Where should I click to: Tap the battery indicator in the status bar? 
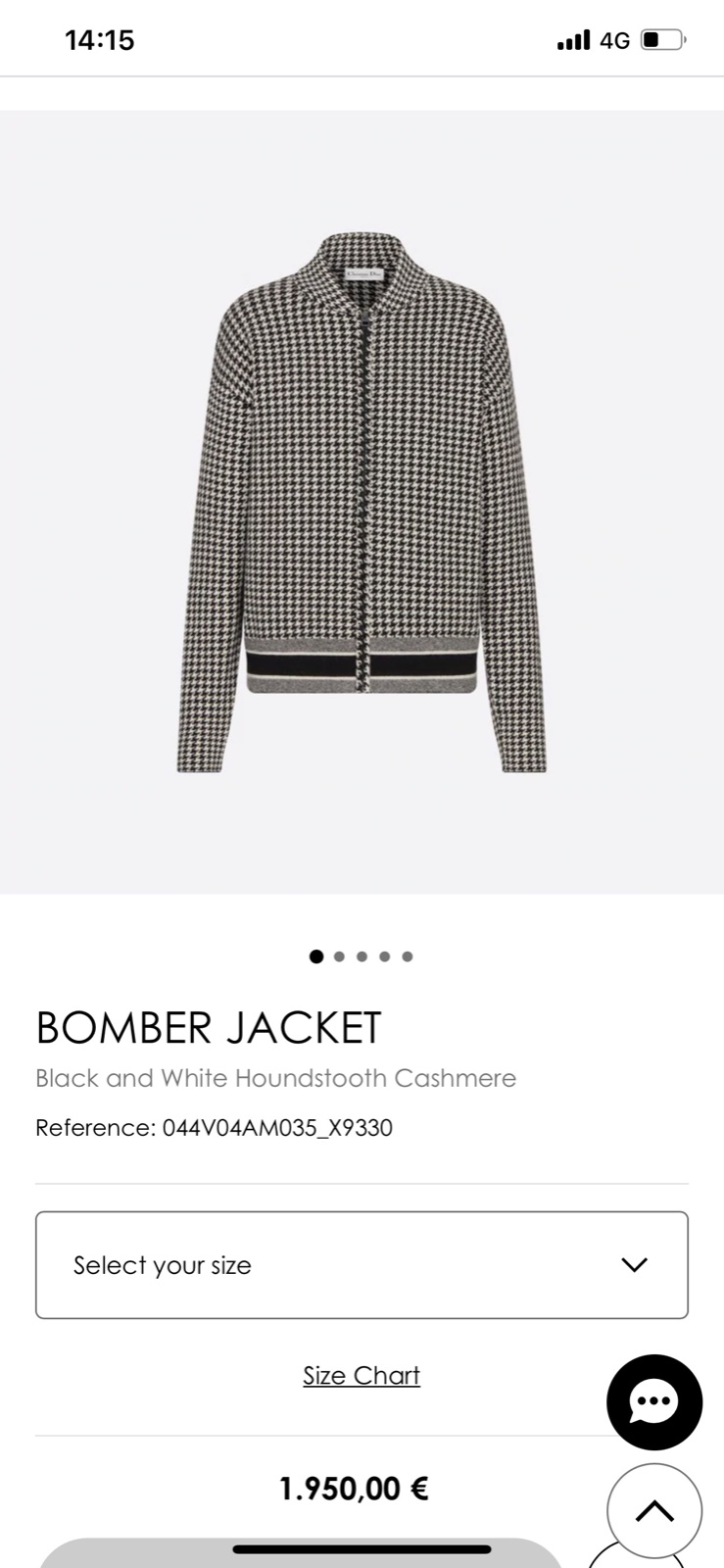(663, 40)
